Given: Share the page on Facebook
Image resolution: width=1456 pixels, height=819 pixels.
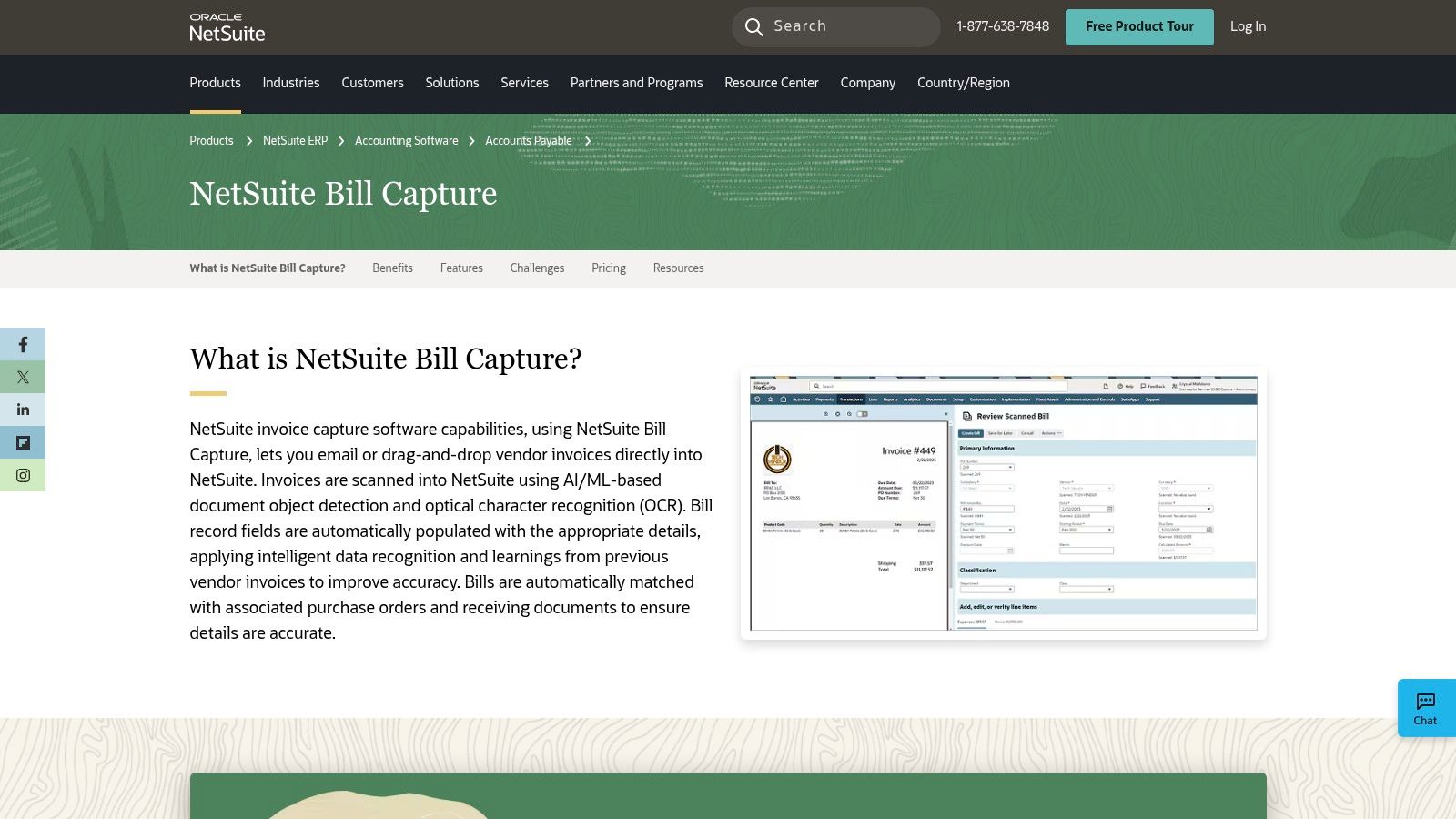Looking at the screenshot, I should coord(23,344).
